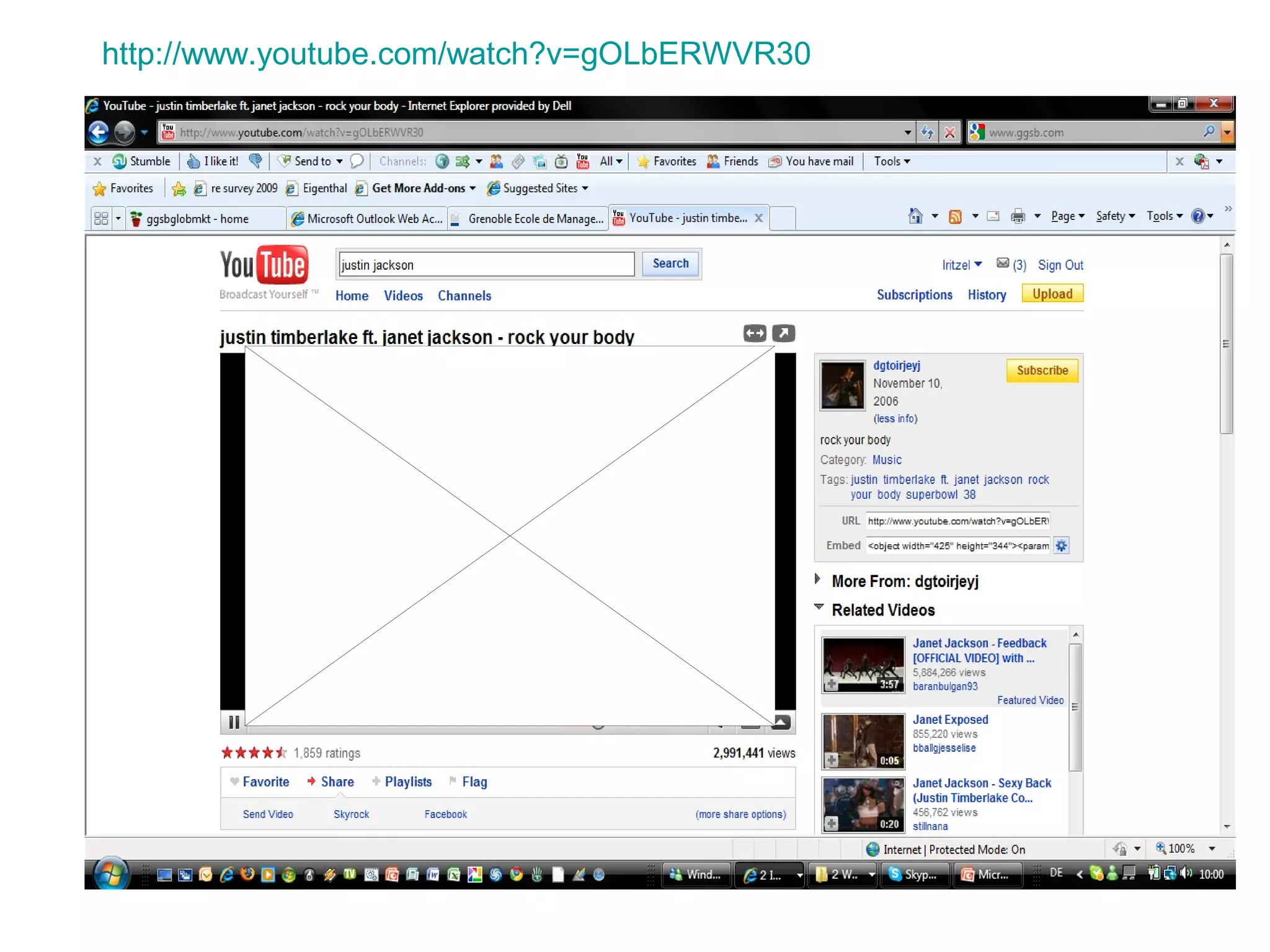The width and height of the screenshot is (1270, 952).
Task: Click the browser Back arrow button
Action: point(99,132)
